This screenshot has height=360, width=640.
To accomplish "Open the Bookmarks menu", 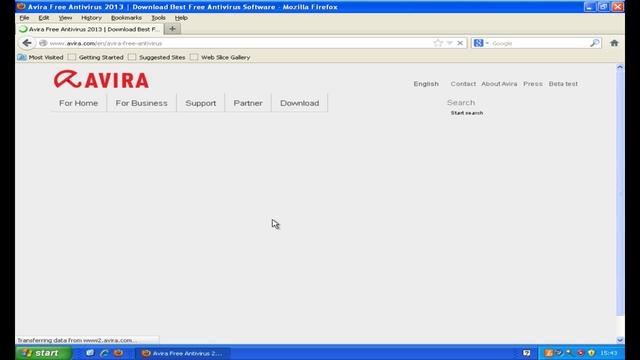I will coord(126,18).
